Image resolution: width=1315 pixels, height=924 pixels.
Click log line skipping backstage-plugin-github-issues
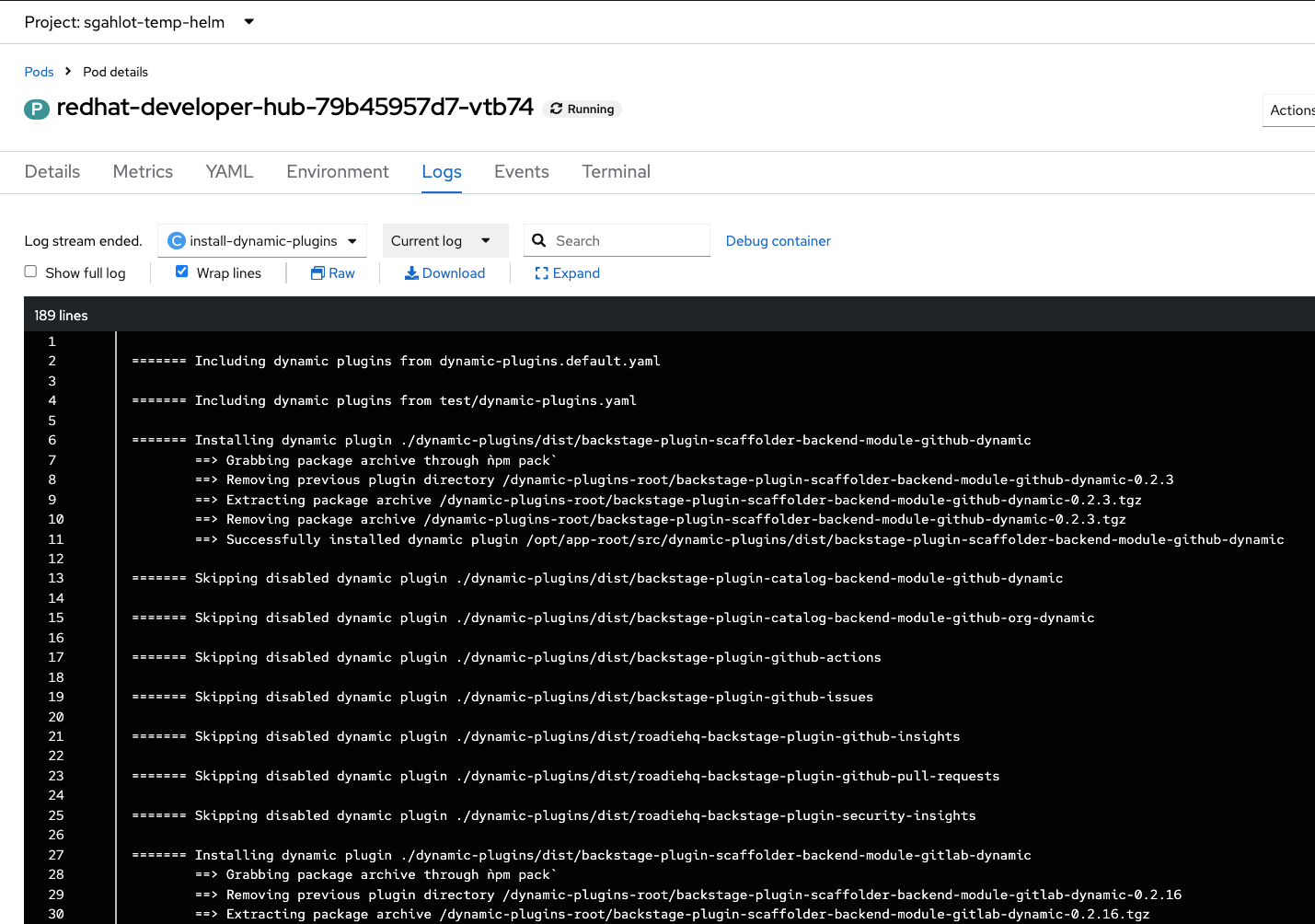[503, 698]
